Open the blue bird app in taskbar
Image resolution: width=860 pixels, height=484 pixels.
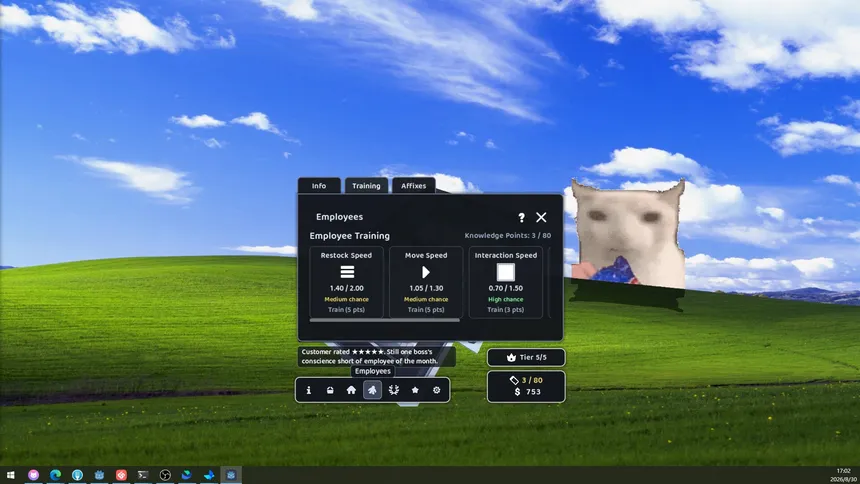click(209, 475)
